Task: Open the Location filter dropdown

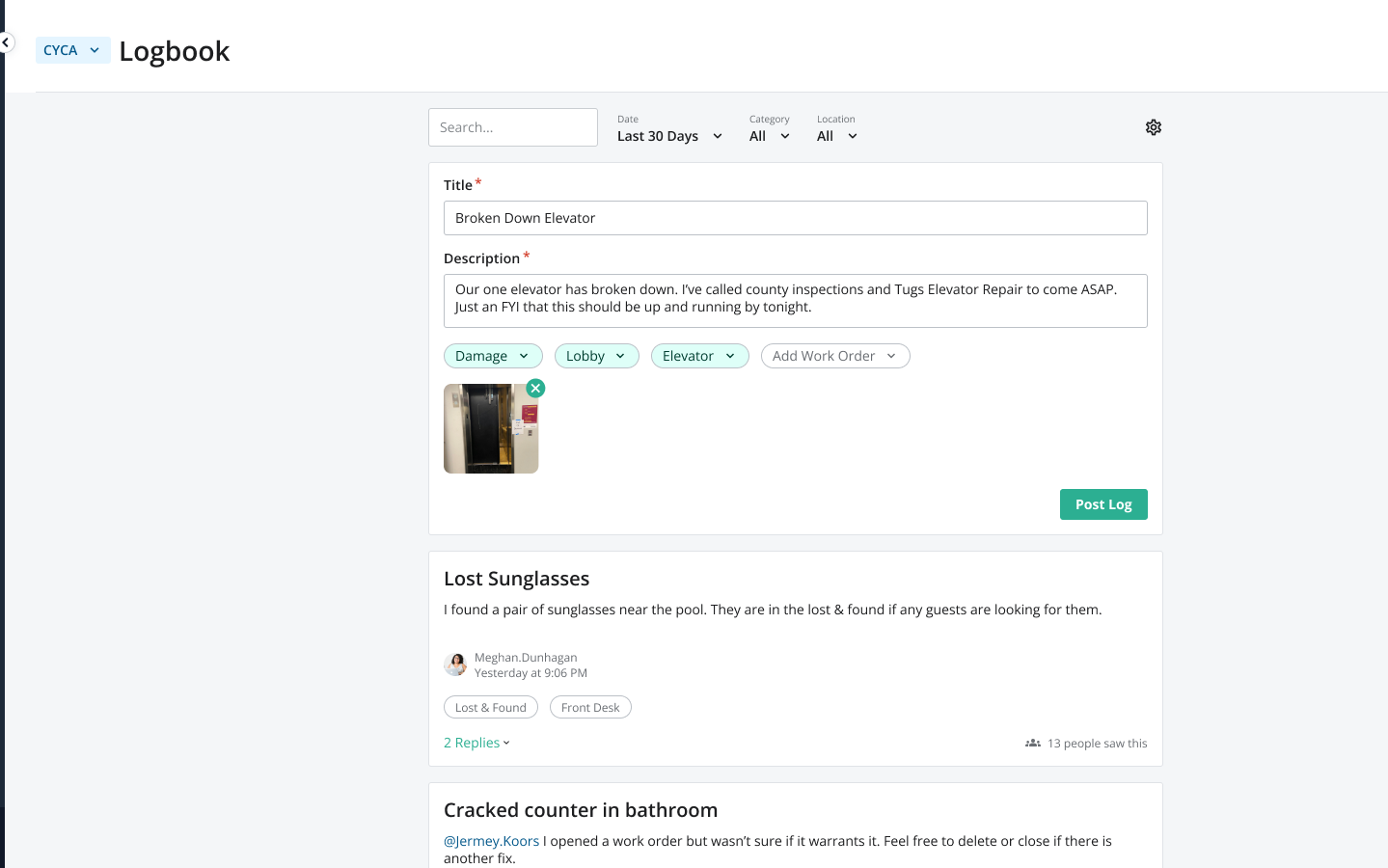Action: [x=836, y=136]
